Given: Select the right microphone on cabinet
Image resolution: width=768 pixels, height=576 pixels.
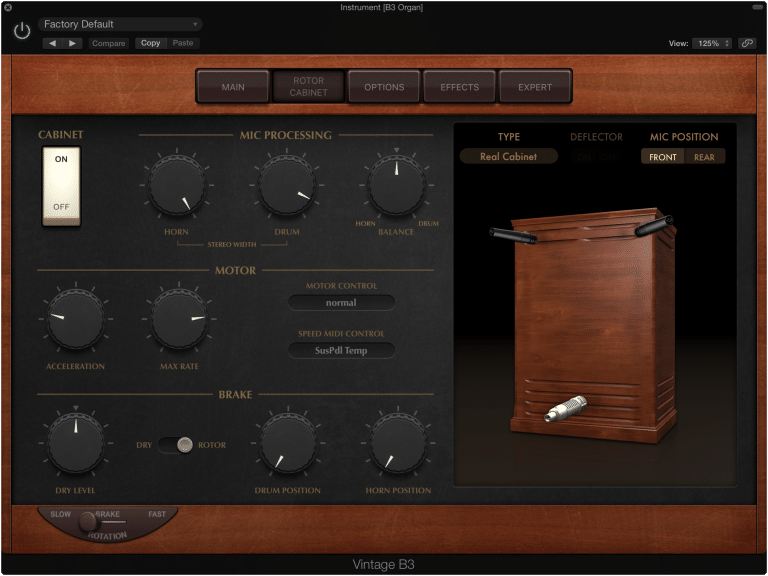Looking at the screenshot, I should pyautogui.click(x=654, y=226).
